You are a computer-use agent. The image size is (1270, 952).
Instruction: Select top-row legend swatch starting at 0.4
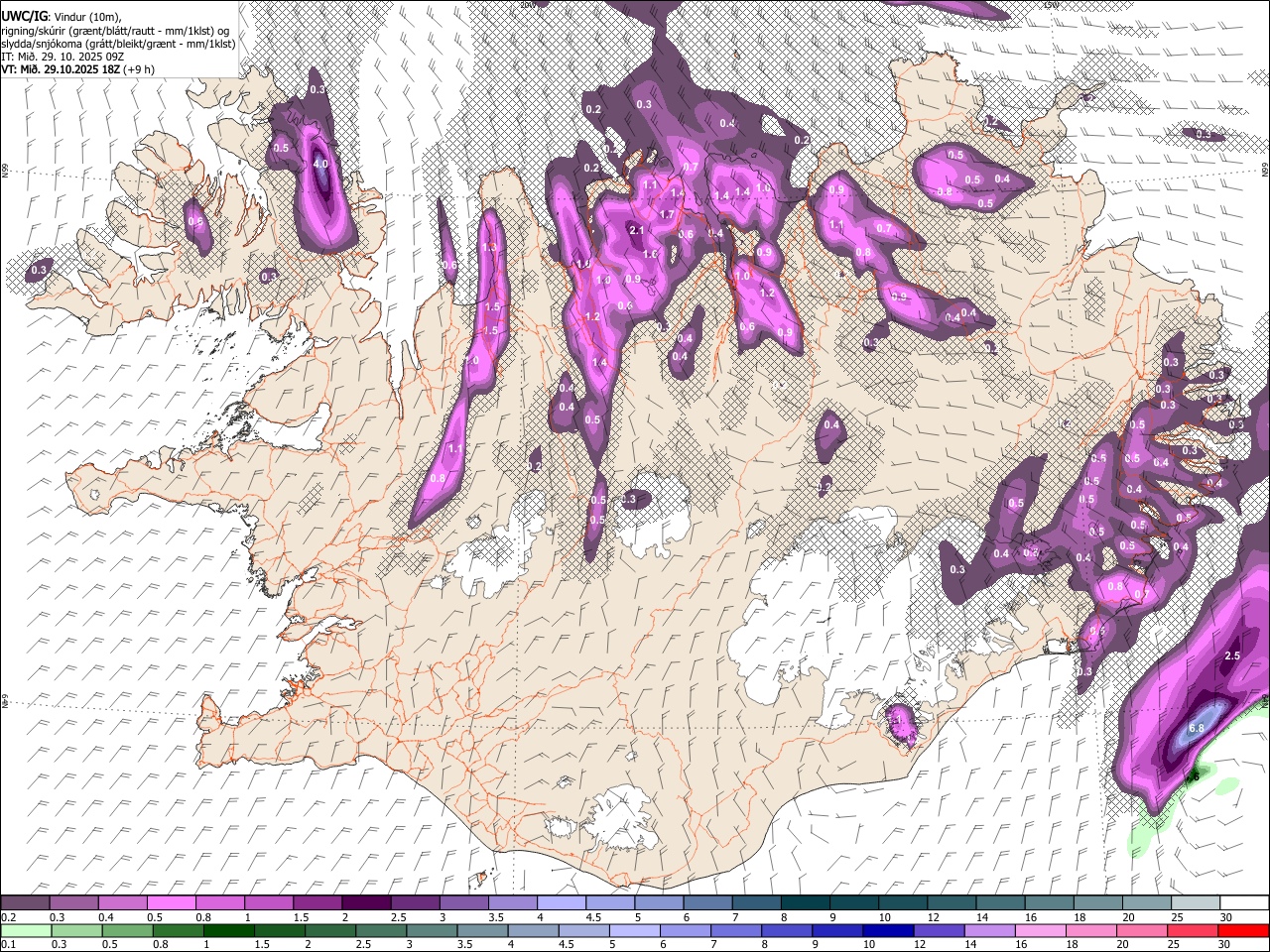pos(123,902)
